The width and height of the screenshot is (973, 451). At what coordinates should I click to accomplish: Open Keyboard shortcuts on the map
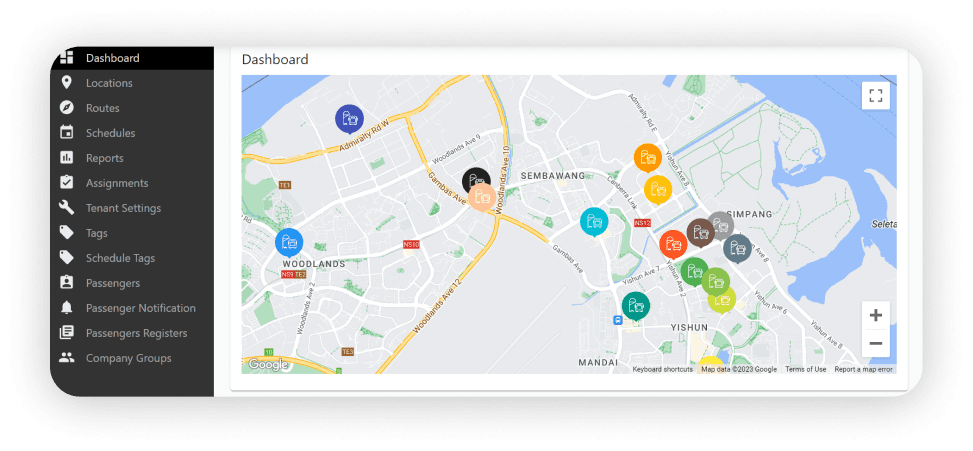[662, 369]
